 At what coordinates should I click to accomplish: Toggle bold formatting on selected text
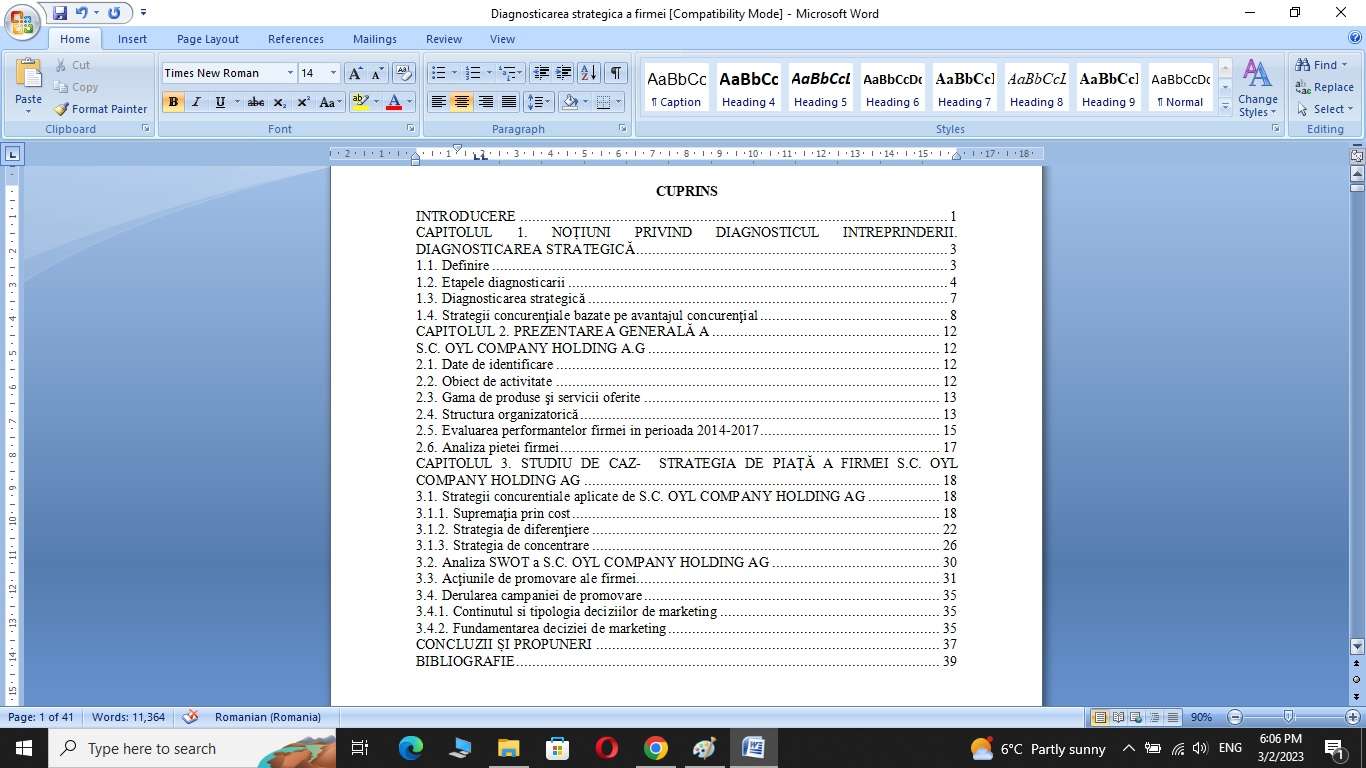pyautogui.click(x=172, y=102)
